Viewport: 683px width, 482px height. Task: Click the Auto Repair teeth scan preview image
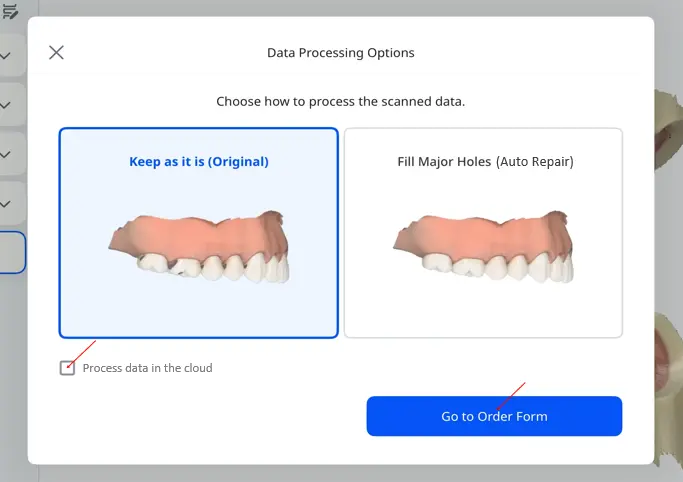pyautogui.click(x=484, y=246)
